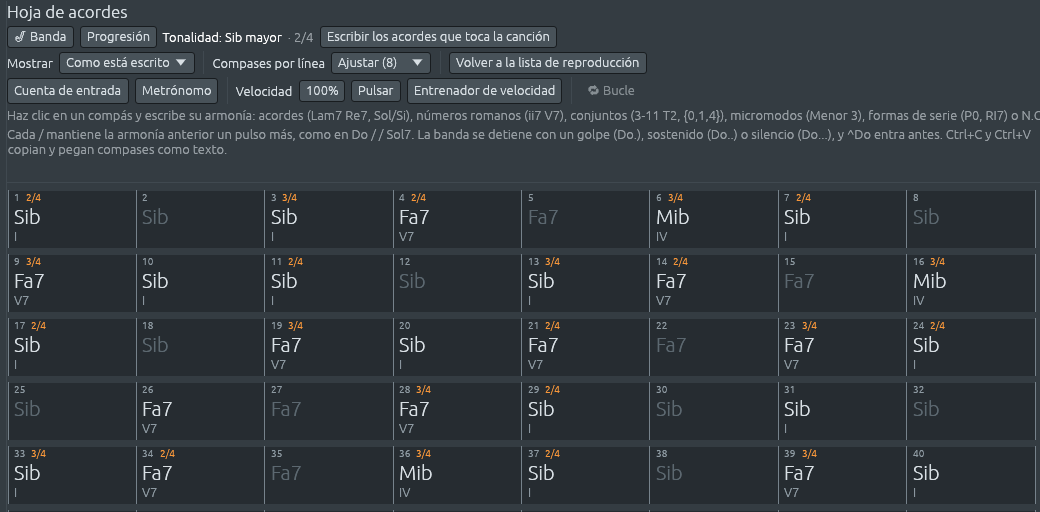Select measure 6 with Mib chord
This screenshot has width=1040, height=512.
pyautogui.click(x=714, y=219)
